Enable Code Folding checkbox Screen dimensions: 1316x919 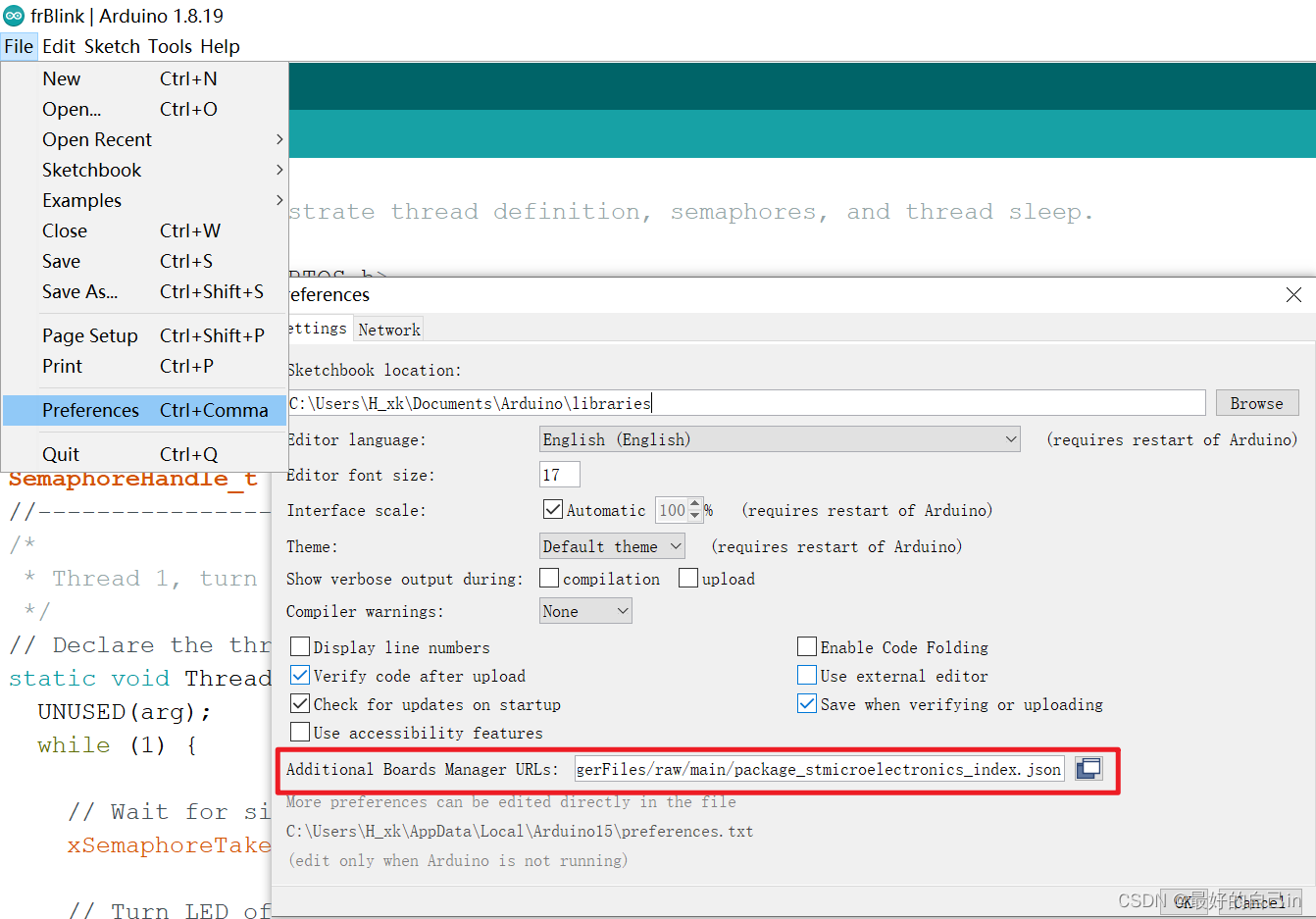coord(807,647)
